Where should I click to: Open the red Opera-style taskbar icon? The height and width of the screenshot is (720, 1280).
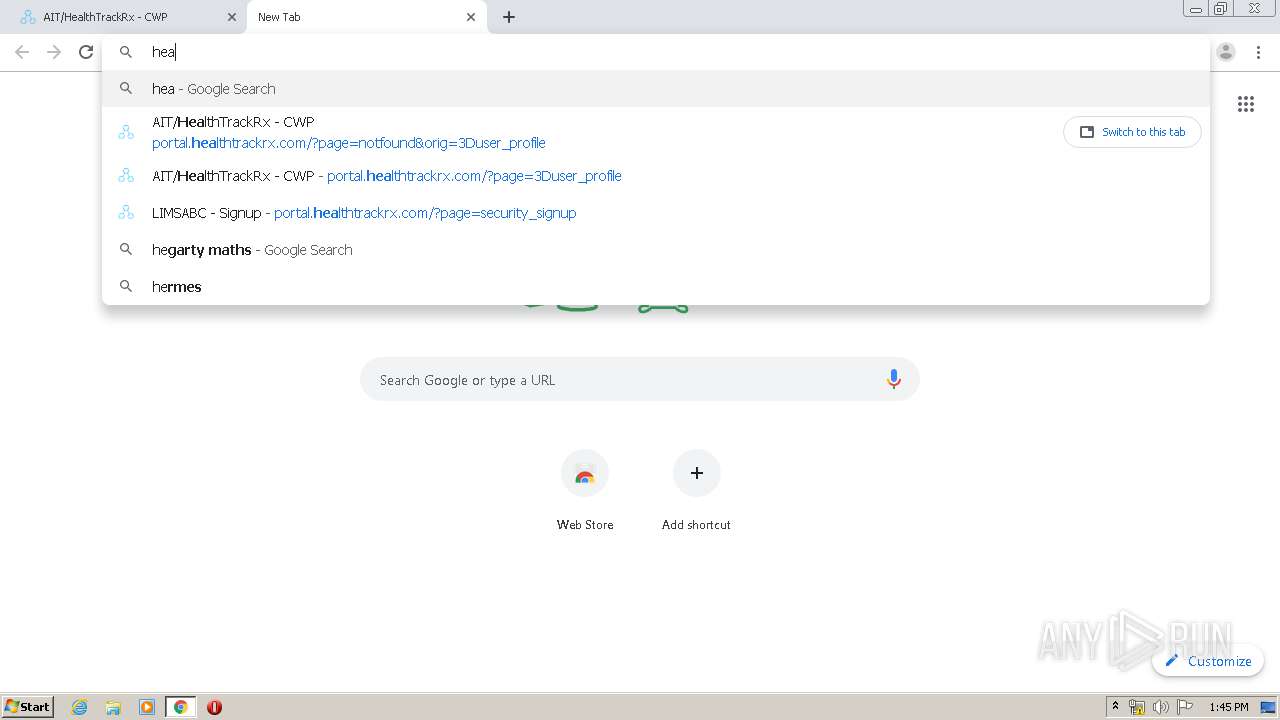(x=214, y=707)
